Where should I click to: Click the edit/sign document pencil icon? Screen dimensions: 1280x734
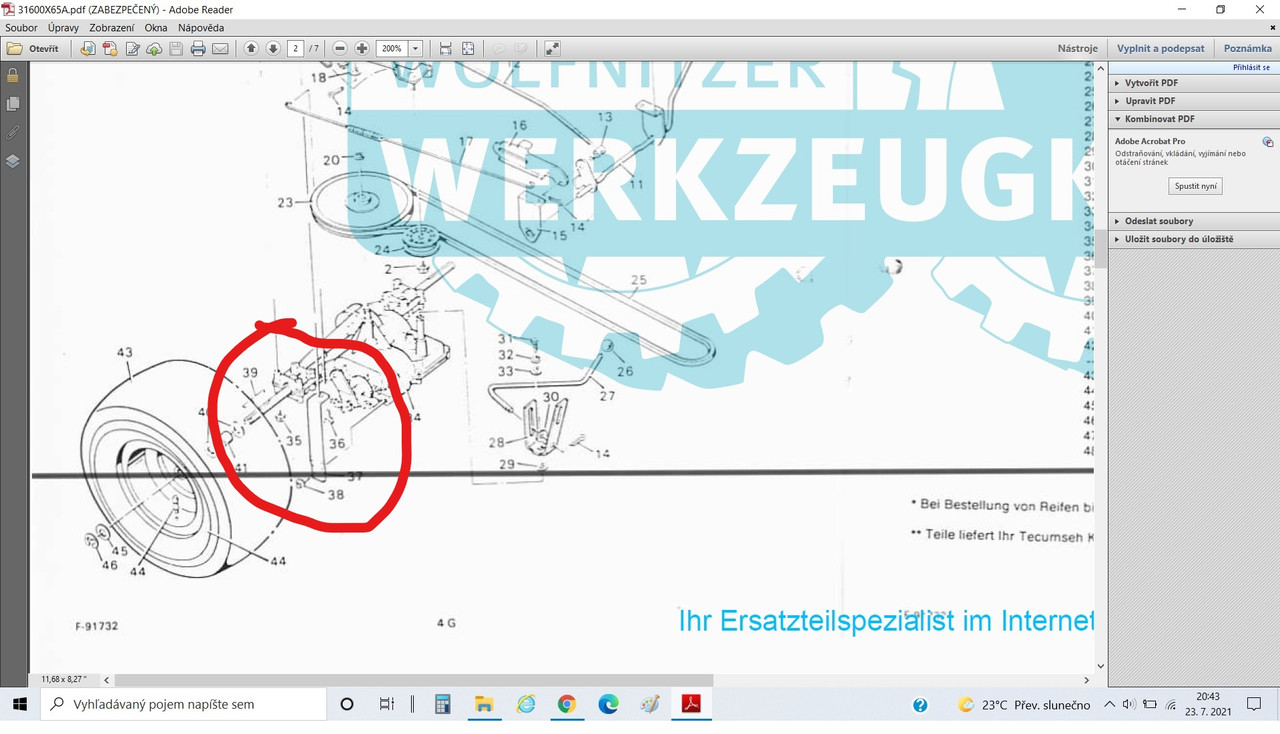click(132, 48)
